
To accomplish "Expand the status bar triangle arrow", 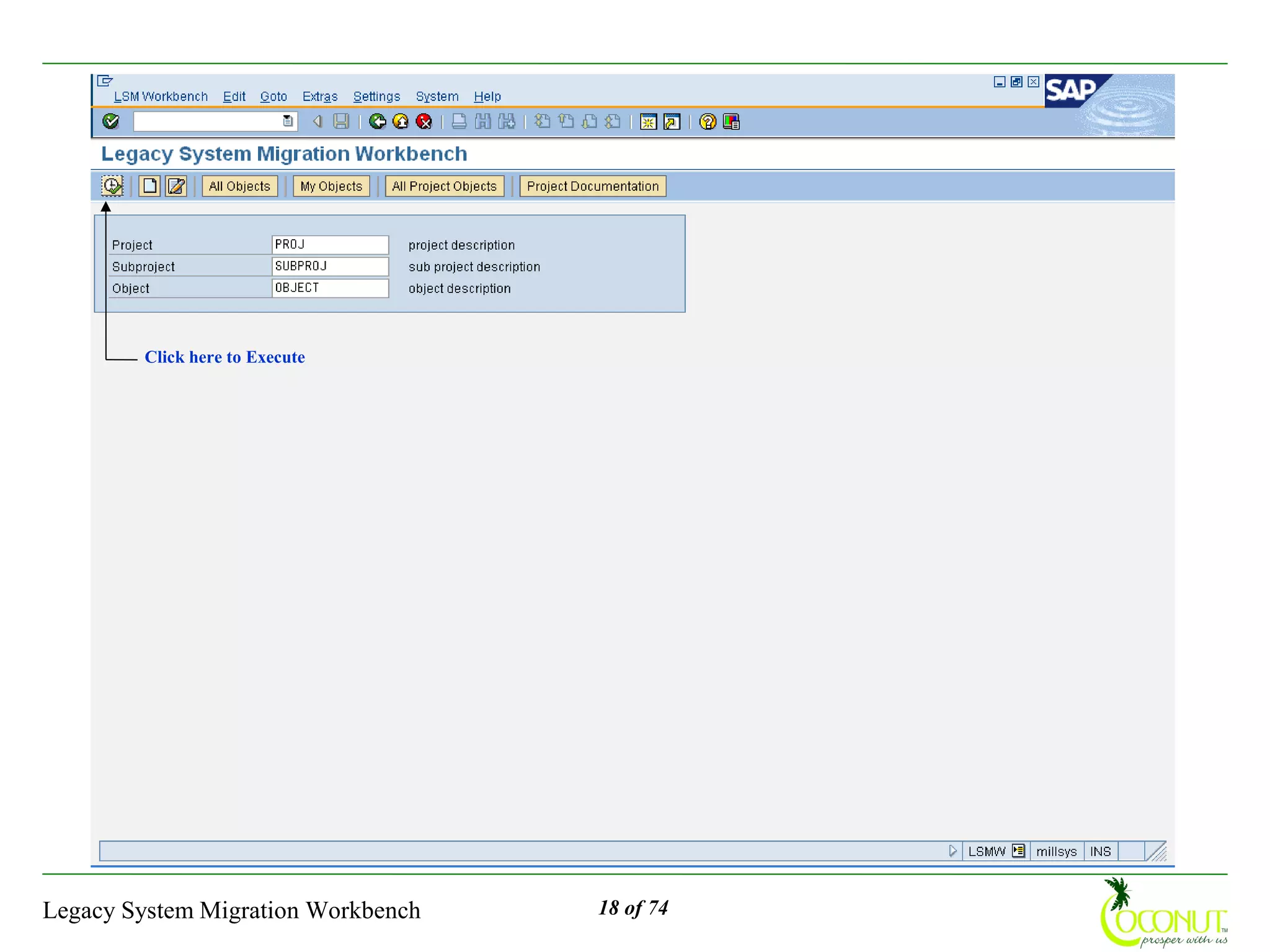I will 952,851.
